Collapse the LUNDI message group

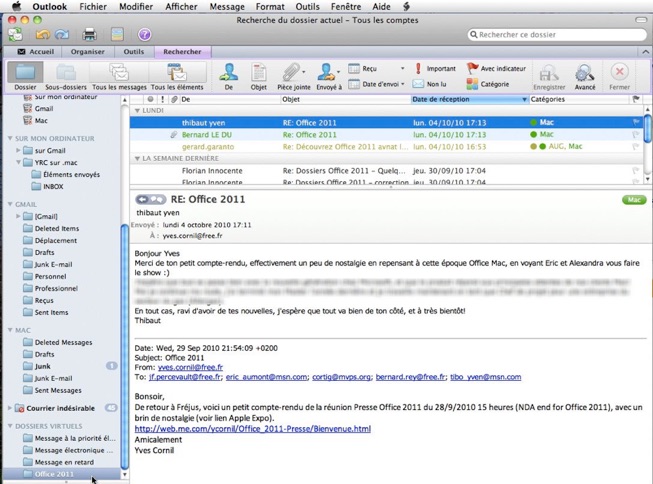137,111
